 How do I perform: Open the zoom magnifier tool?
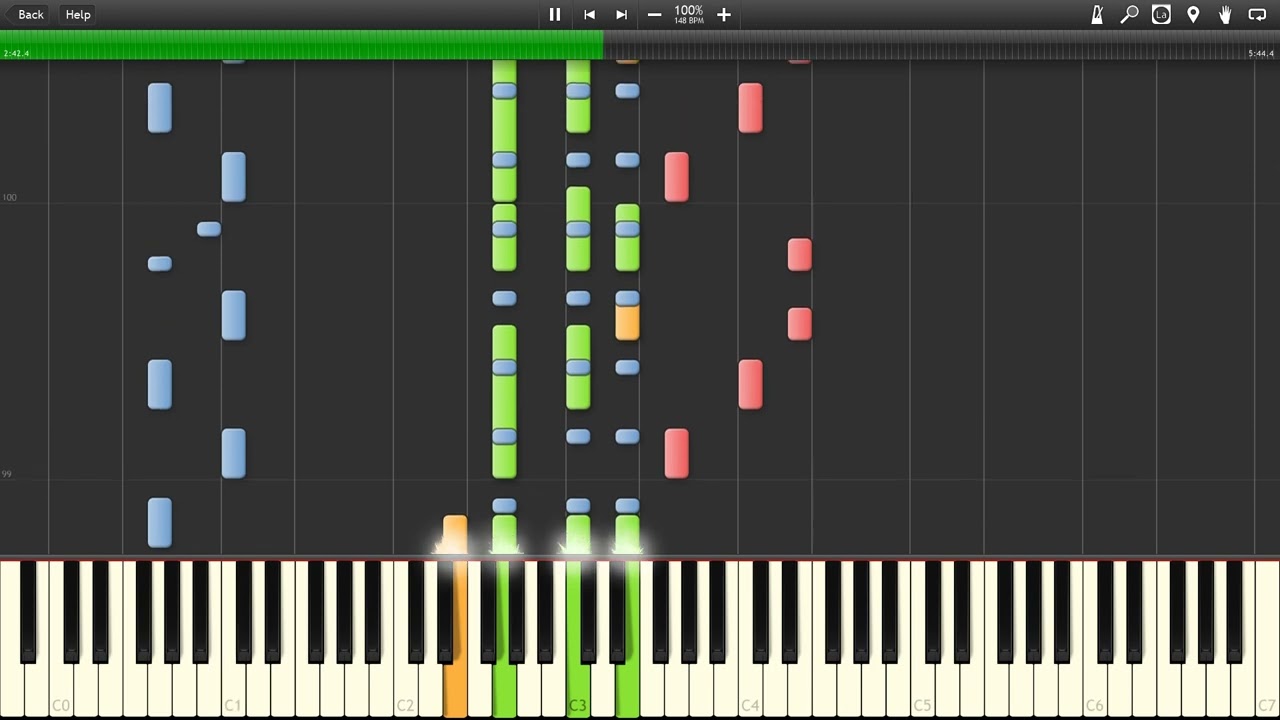1129,14
